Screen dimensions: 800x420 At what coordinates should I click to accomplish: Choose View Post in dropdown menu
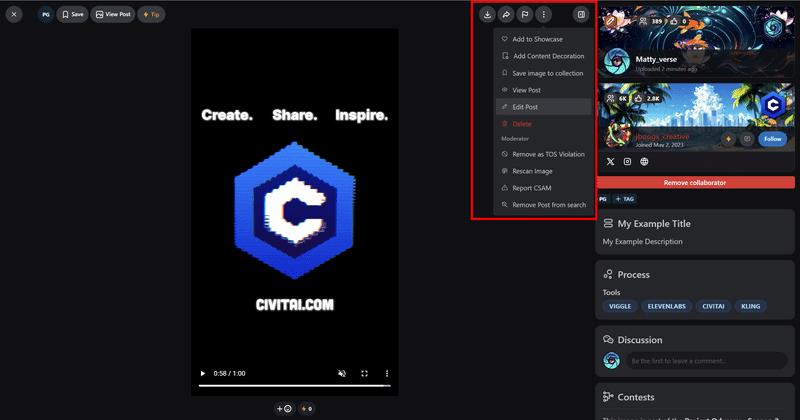(x=543, y=90)
